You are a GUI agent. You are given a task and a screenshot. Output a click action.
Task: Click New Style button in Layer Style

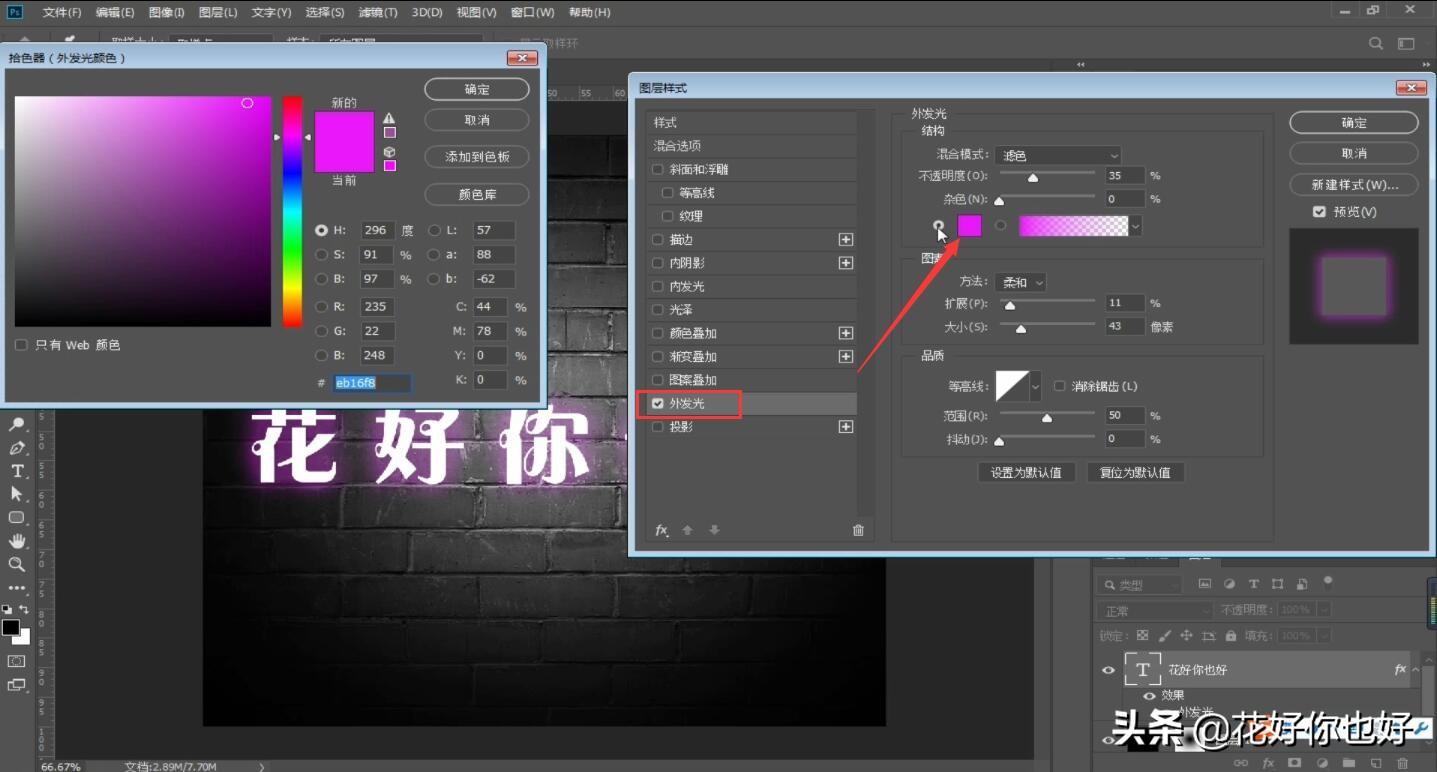point(1354,185)
